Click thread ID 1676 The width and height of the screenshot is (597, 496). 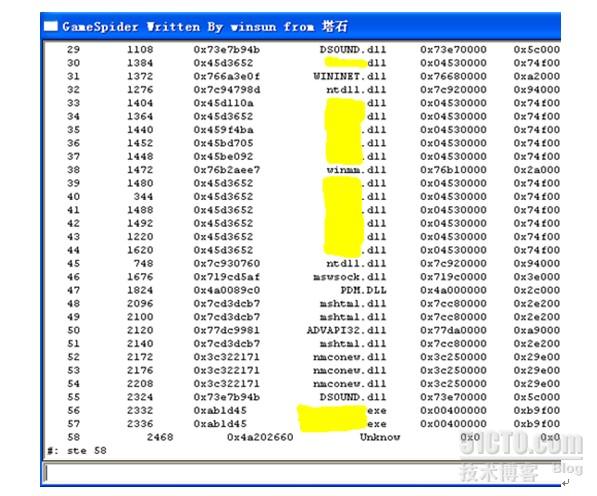[140, 277]
